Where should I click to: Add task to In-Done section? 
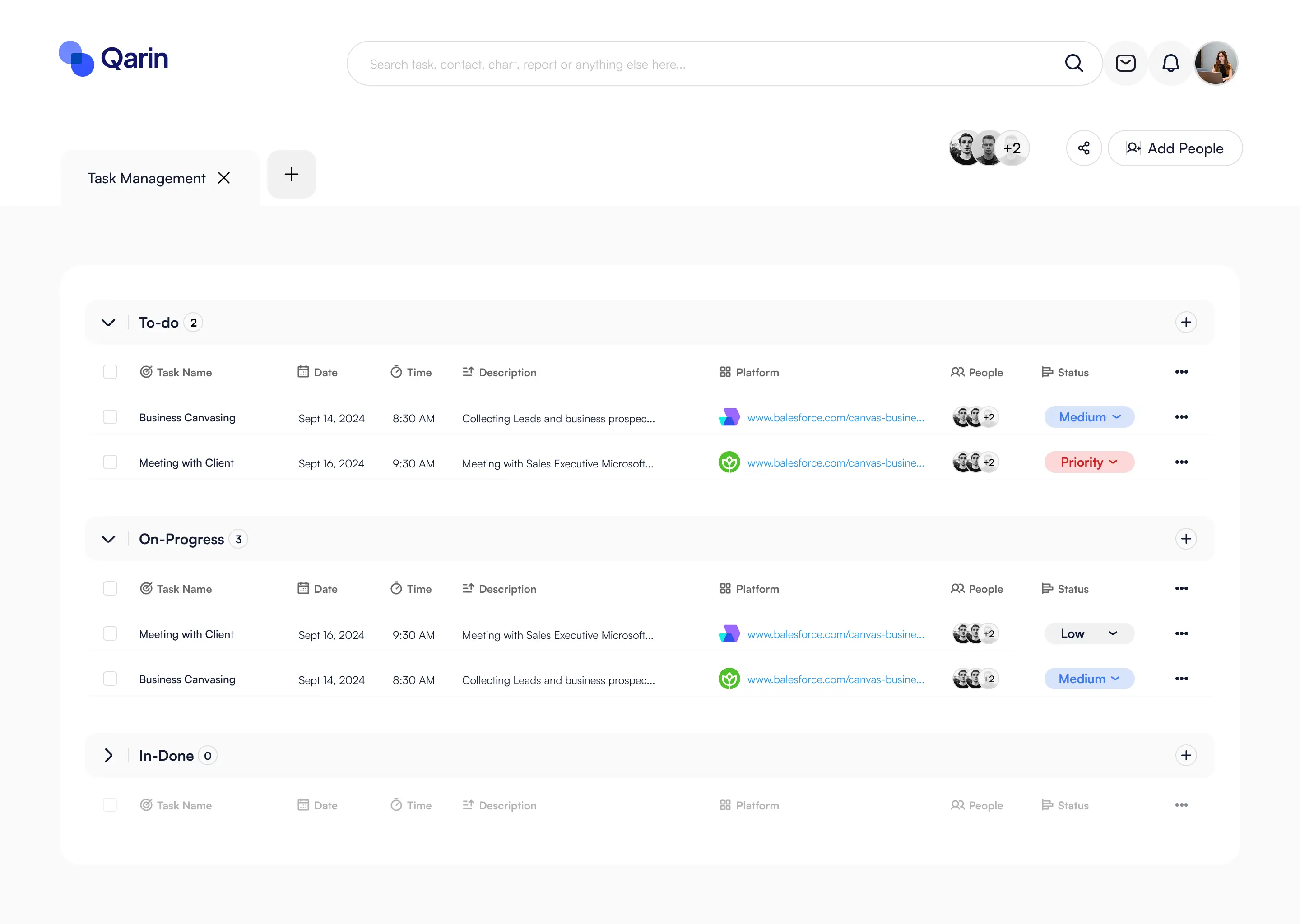tap(1186, 756)
